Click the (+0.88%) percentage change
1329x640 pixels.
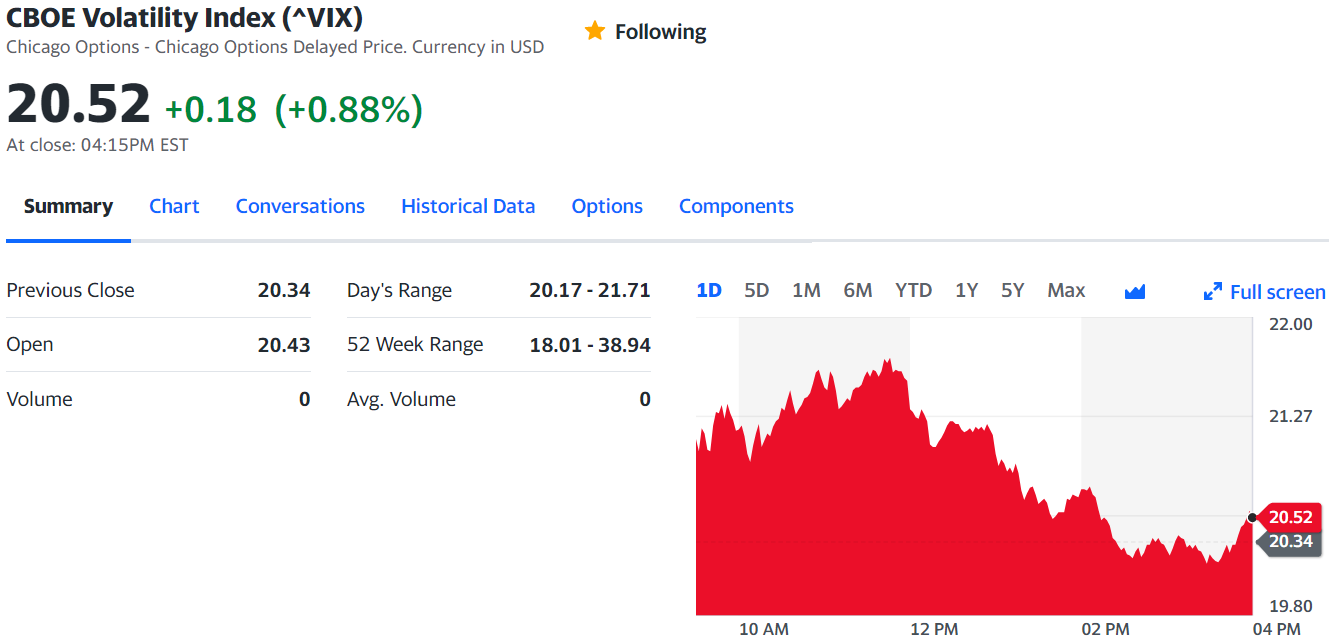click(349, 109)
